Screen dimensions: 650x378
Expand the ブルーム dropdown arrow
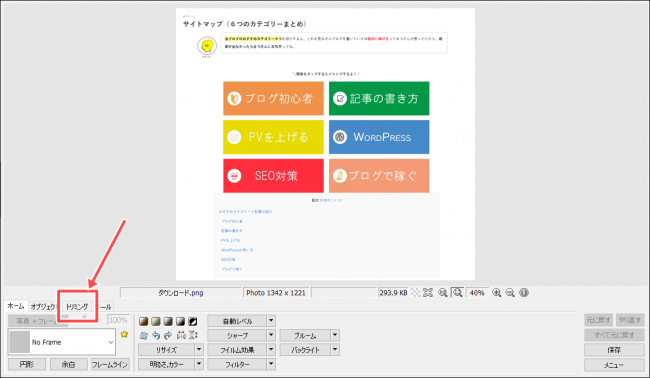click(335, 335)
